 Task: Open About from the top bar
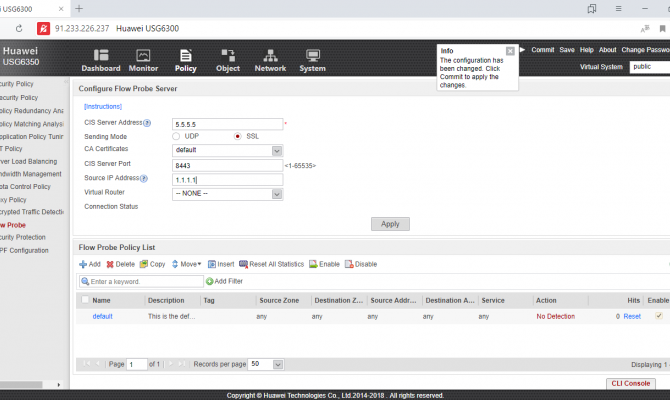(607, 50)
